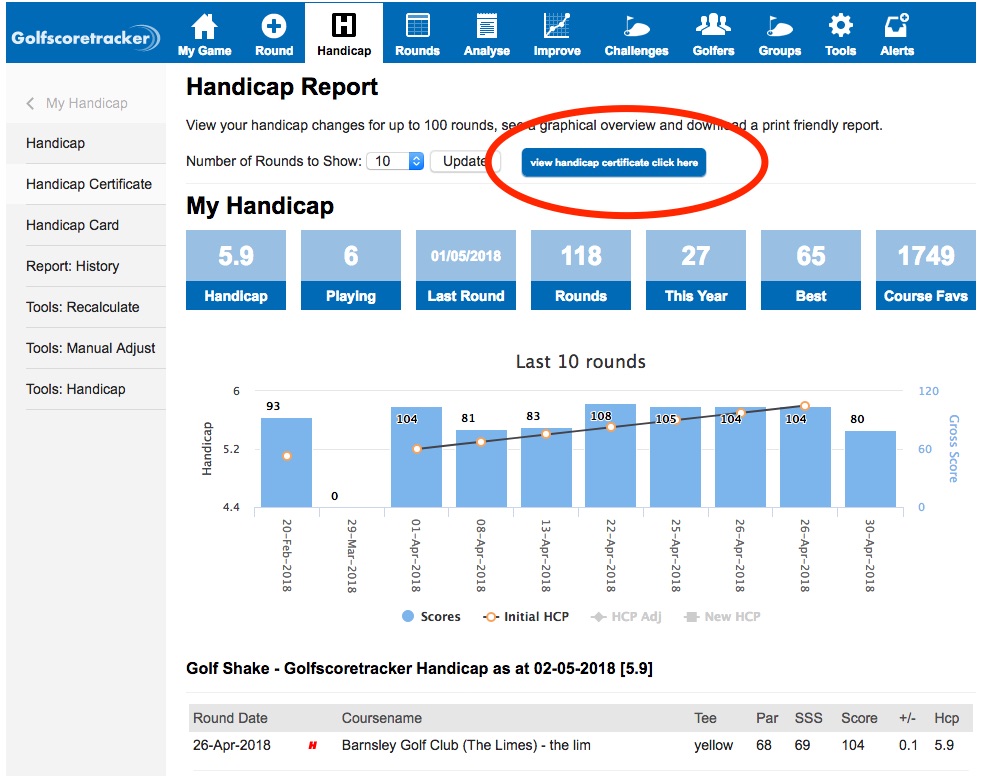The height and width of the screenshot is (776, 988).
Task: Open the Challenges golf flag icon
Action: click(x=636, y=27)
